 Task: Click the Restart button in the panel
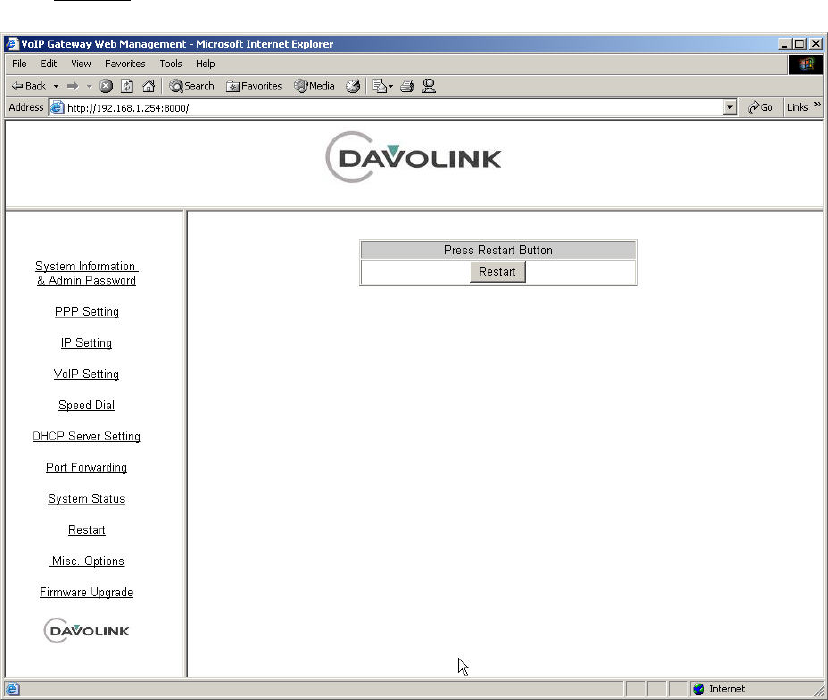497,272
